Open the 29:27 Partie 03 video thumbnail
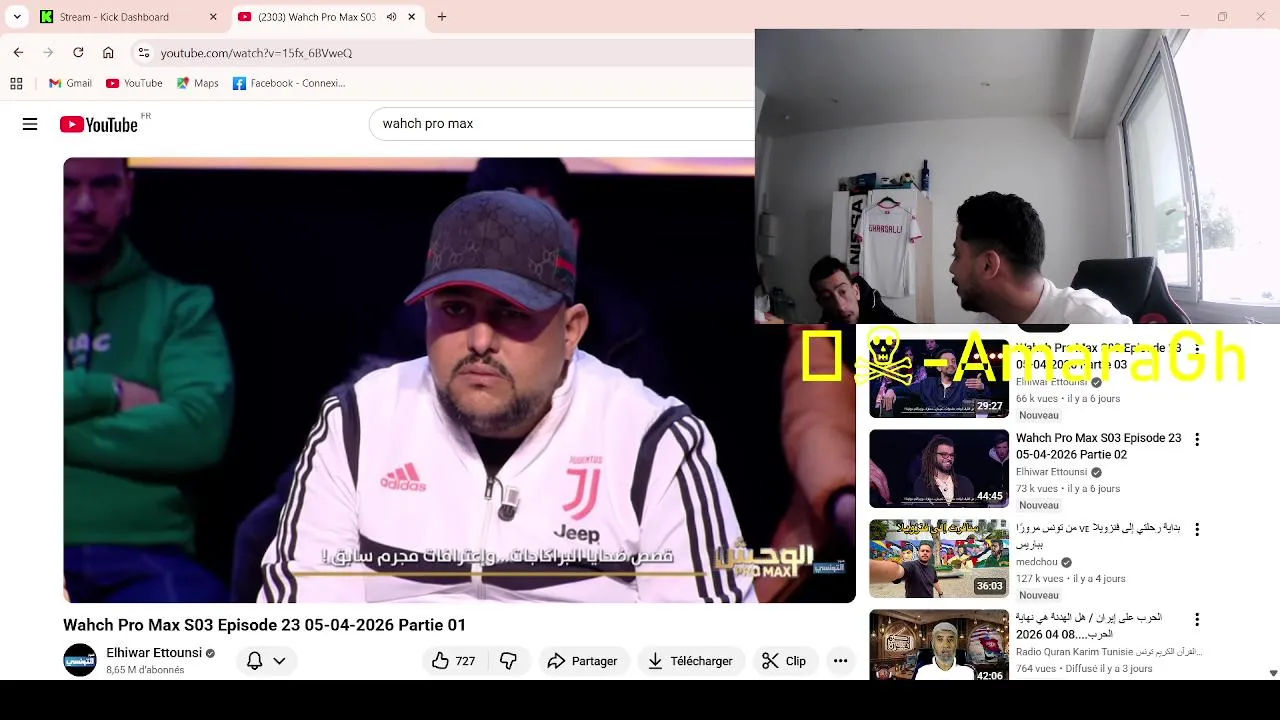 (x=939, y=378)
